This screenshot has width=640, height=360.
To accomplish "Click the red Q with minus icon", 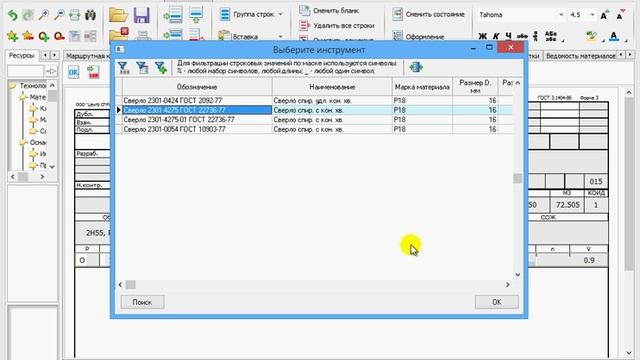I will tap(59, 36).
